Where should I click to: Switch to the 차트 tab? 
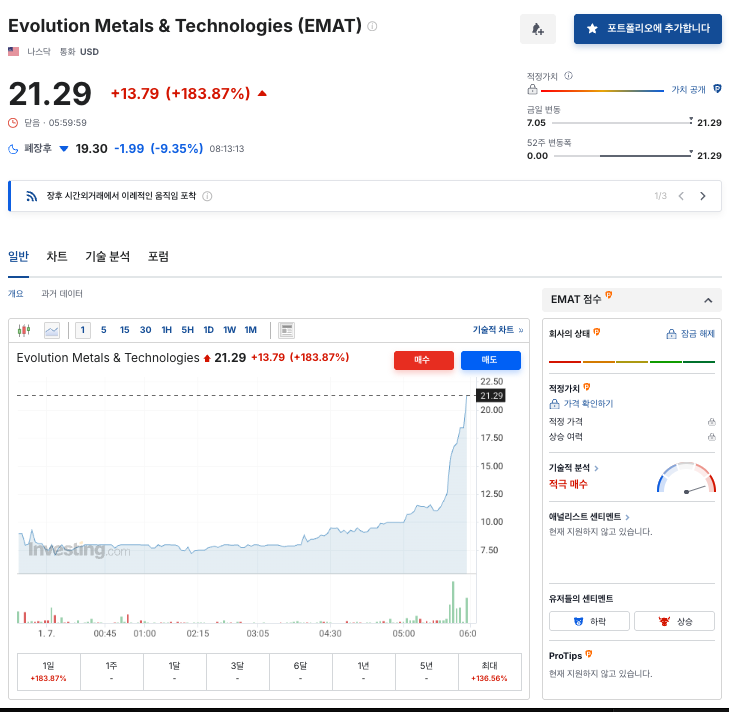(57, 256)
